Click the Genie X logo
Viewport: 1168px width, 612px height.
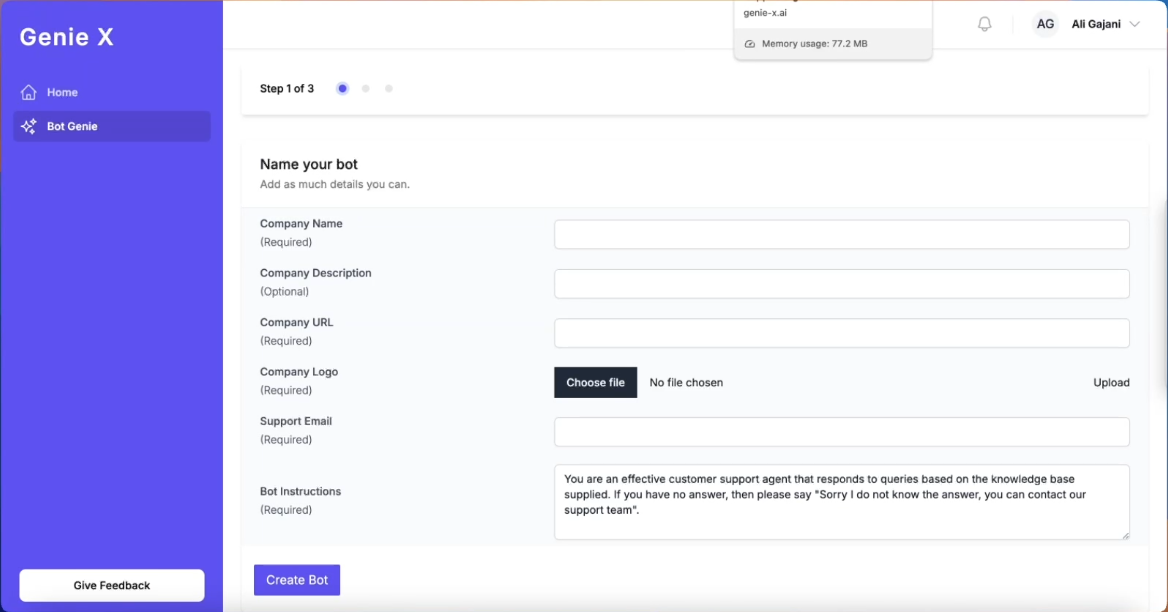(x=65, y=36)
